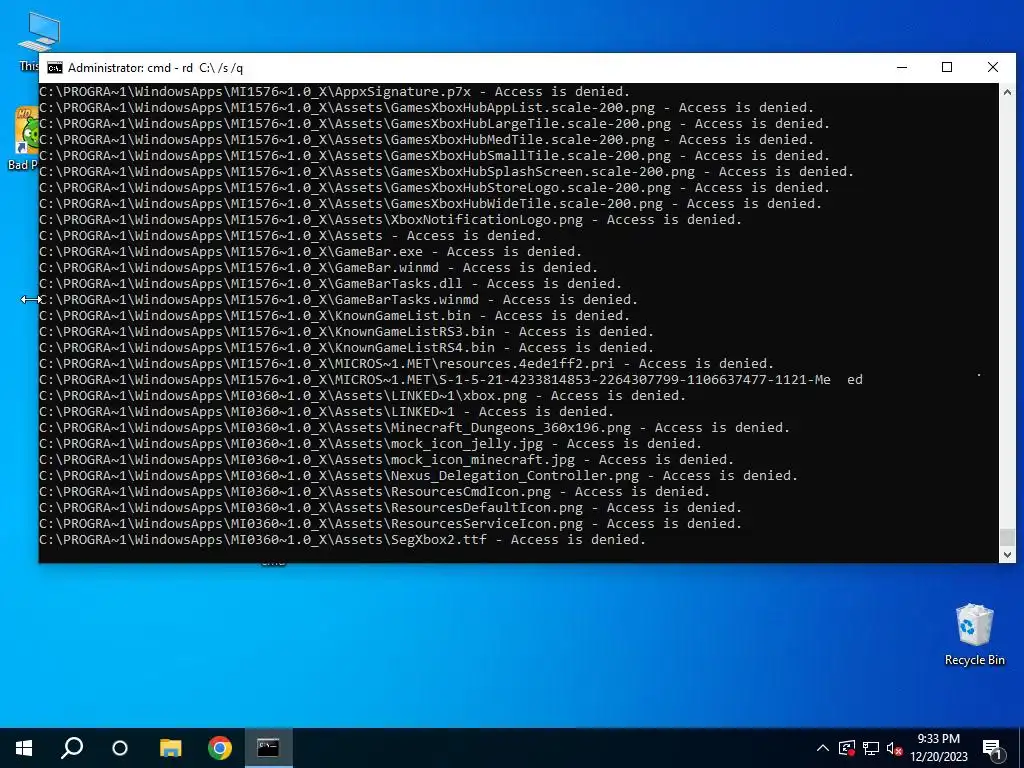This screenshot has width=1024, height=768.
Task: Minimize the Administrator cmd window
Action: pyautogui.click(x=902, y=67)
